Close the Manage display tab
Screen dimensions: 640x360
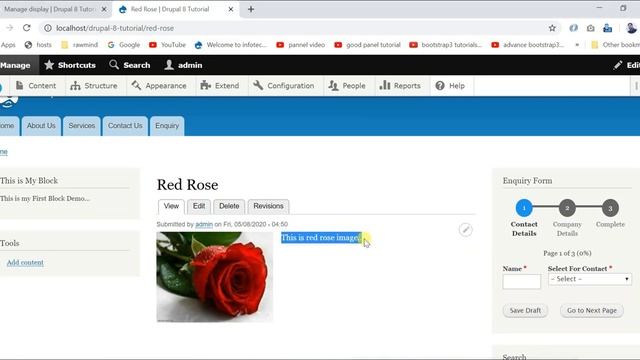click(104, 9)
